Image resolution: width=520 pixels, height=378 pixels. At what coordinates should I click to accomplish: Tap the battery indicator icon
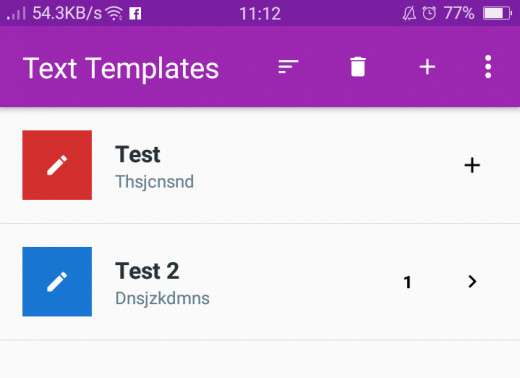point(497,14)
